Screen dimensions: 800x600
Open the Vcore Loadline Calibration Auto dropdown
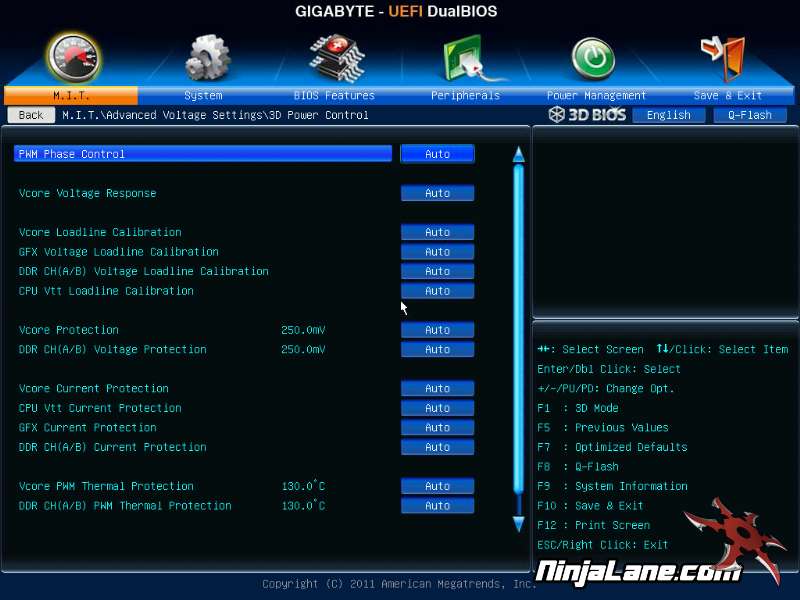(x=437, y=232)
